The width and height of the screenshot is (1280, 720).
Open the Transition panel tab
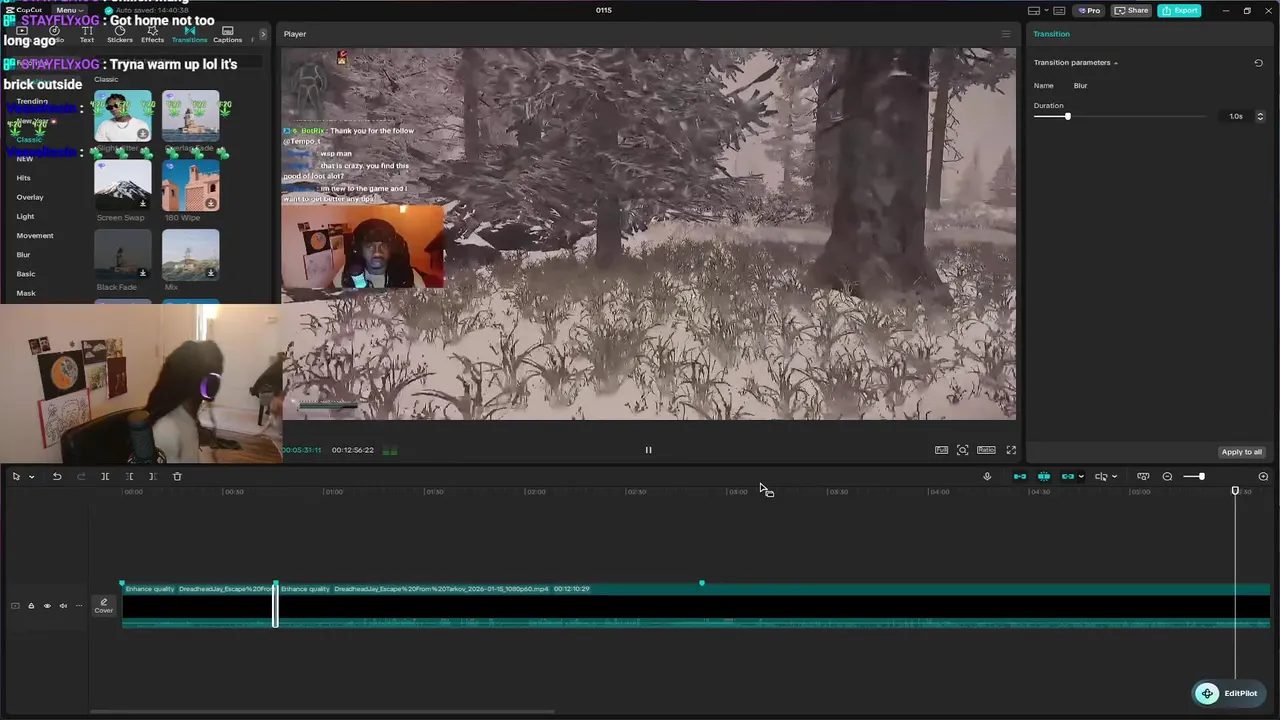tap(1052, 34)
